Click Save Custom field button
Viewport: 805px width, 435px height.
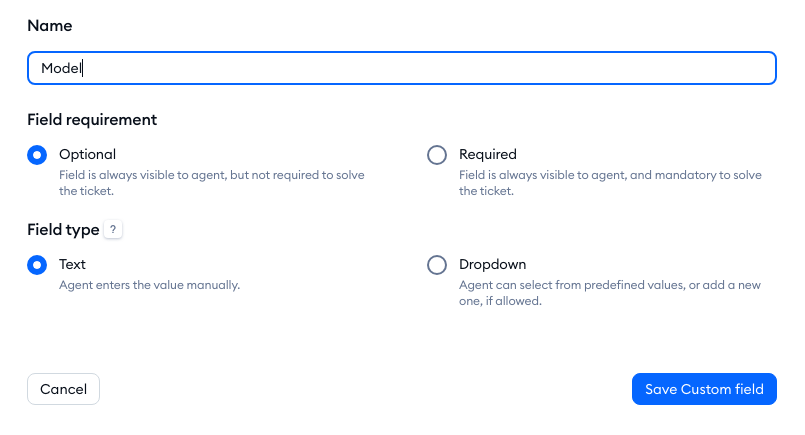click(704, 389)
